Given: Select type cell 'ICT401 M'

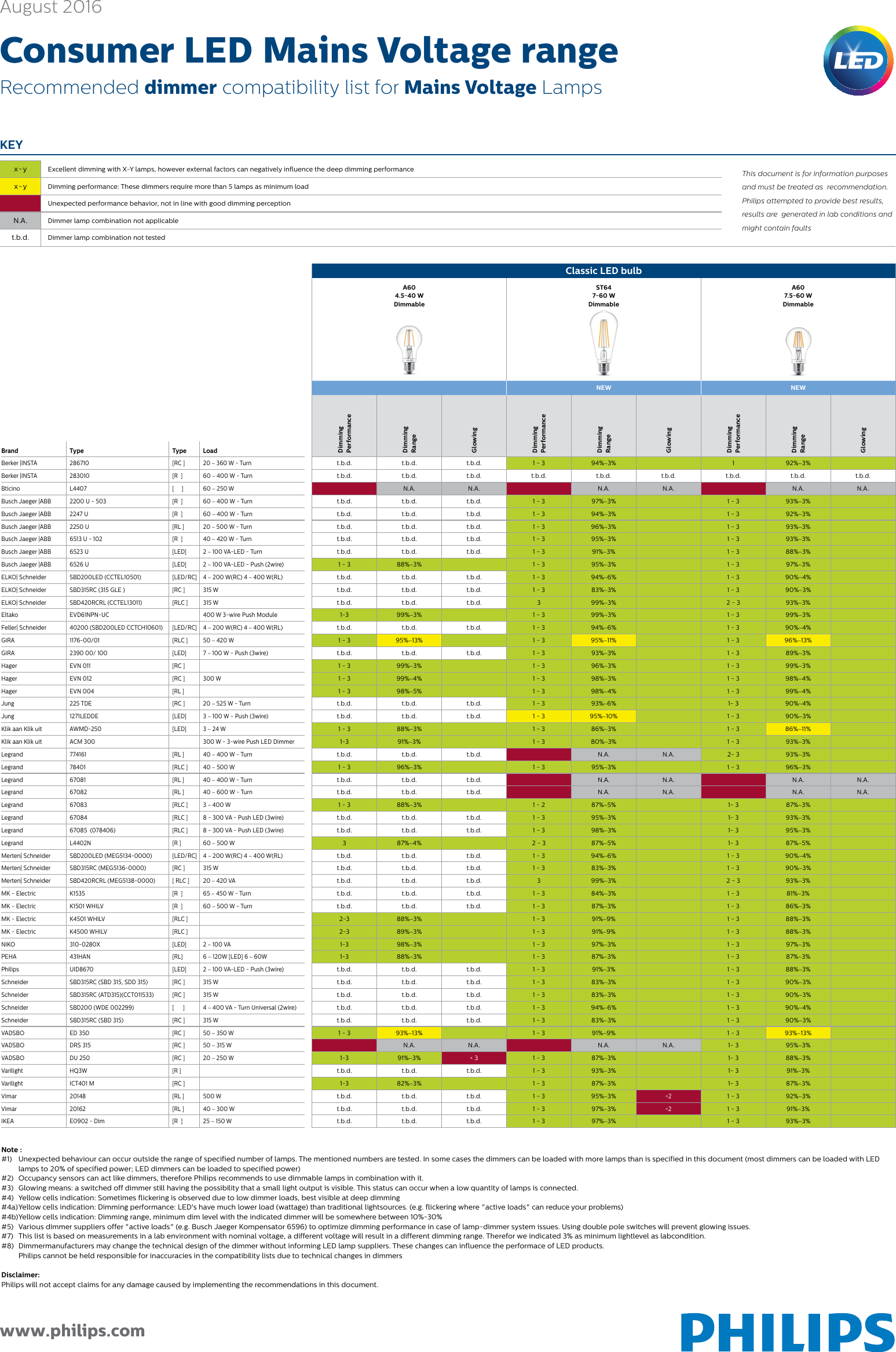Looking at the screenshot, I should 82,1083.
